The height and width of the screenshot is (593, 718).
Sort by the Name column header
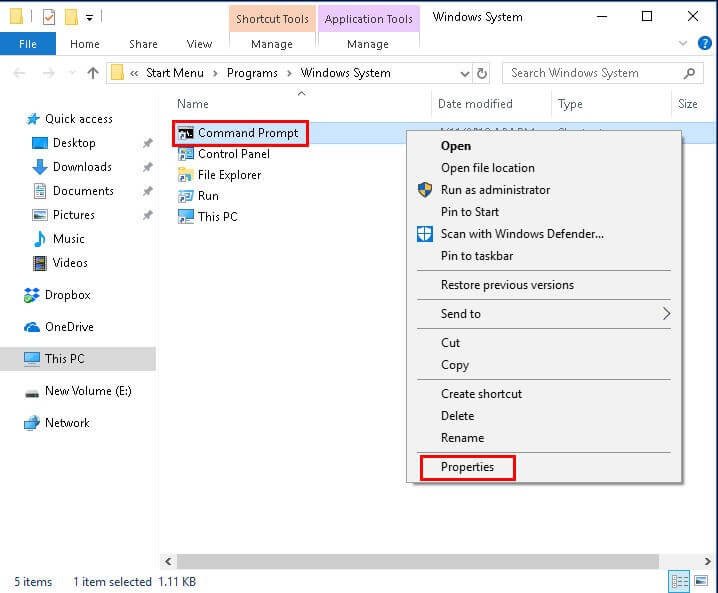(x=193, y=104)
